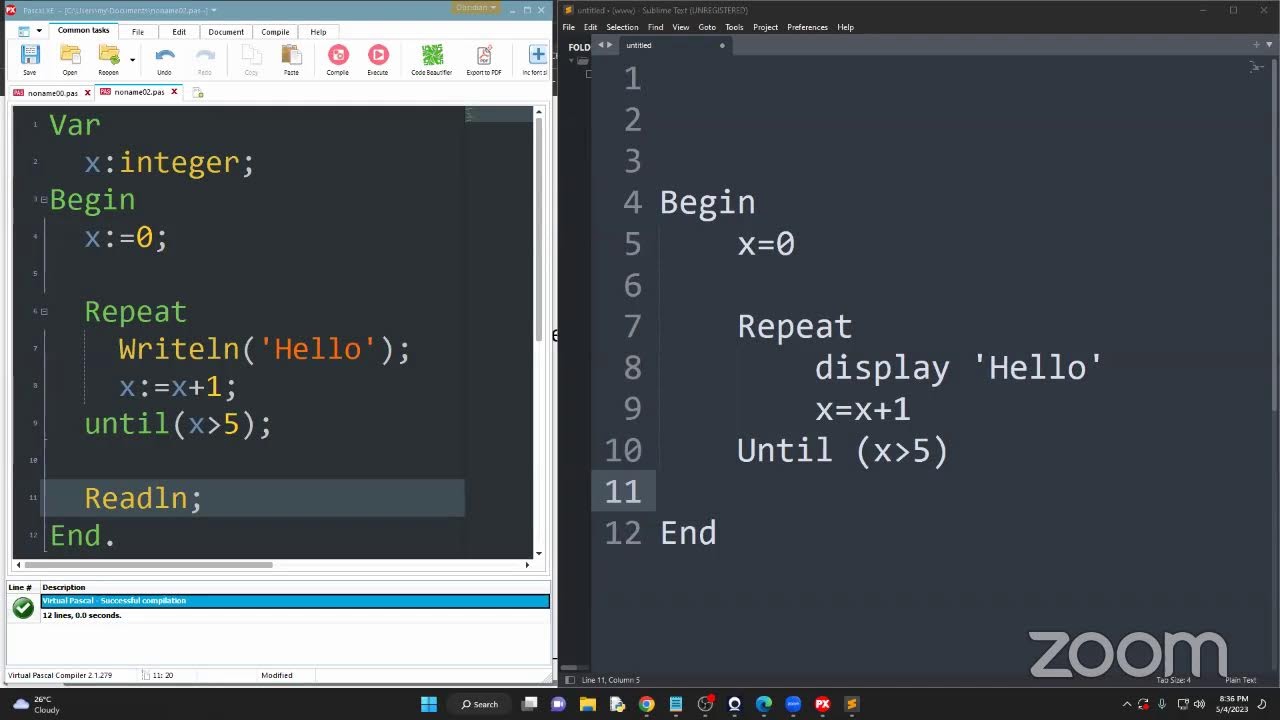1280x720 pixels.
Task: Click the PascalXE minimap preview
Action: [498, 114]
